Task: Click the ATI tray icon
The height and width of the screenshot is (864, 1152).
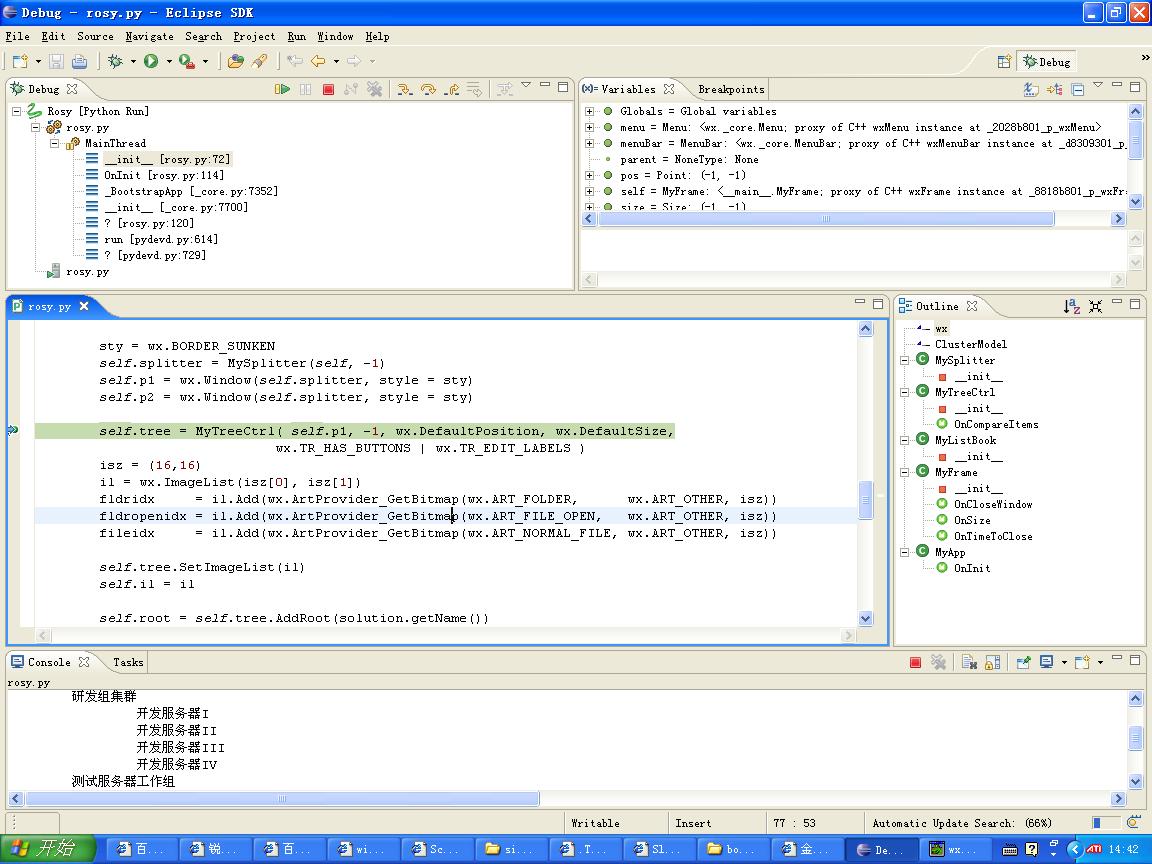Action: 1095,849
